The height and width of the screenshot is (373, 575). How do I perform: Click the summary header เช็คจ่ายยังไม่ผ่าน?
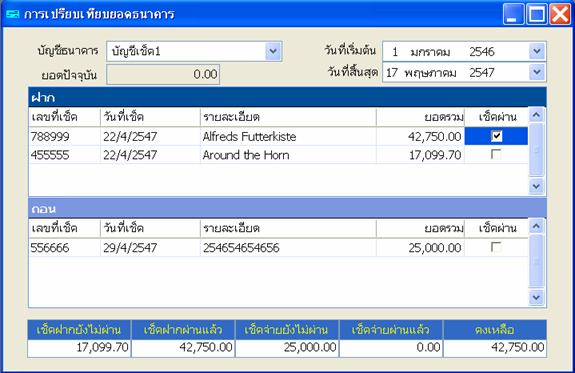pos(286,330)
